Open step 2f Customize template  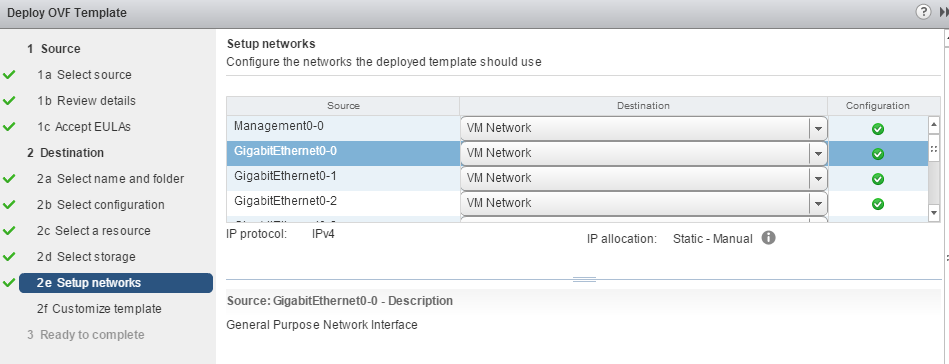(x=99, y=309)
